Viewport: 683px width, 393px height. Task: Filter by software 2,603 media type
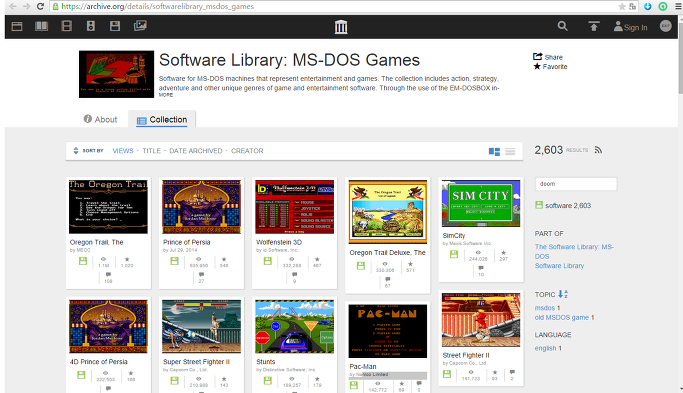tap(563, 206)
